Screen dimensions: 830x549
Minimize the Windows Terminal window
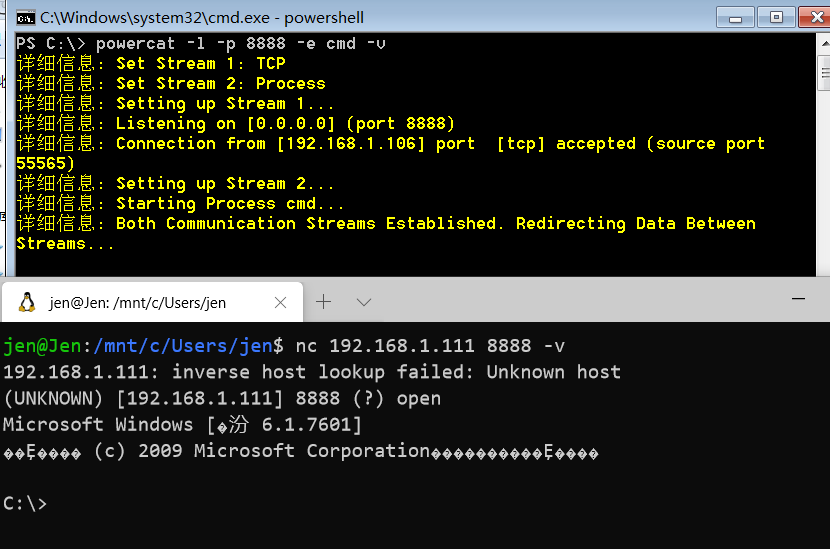pyautogui.click(x=798, y=299)
